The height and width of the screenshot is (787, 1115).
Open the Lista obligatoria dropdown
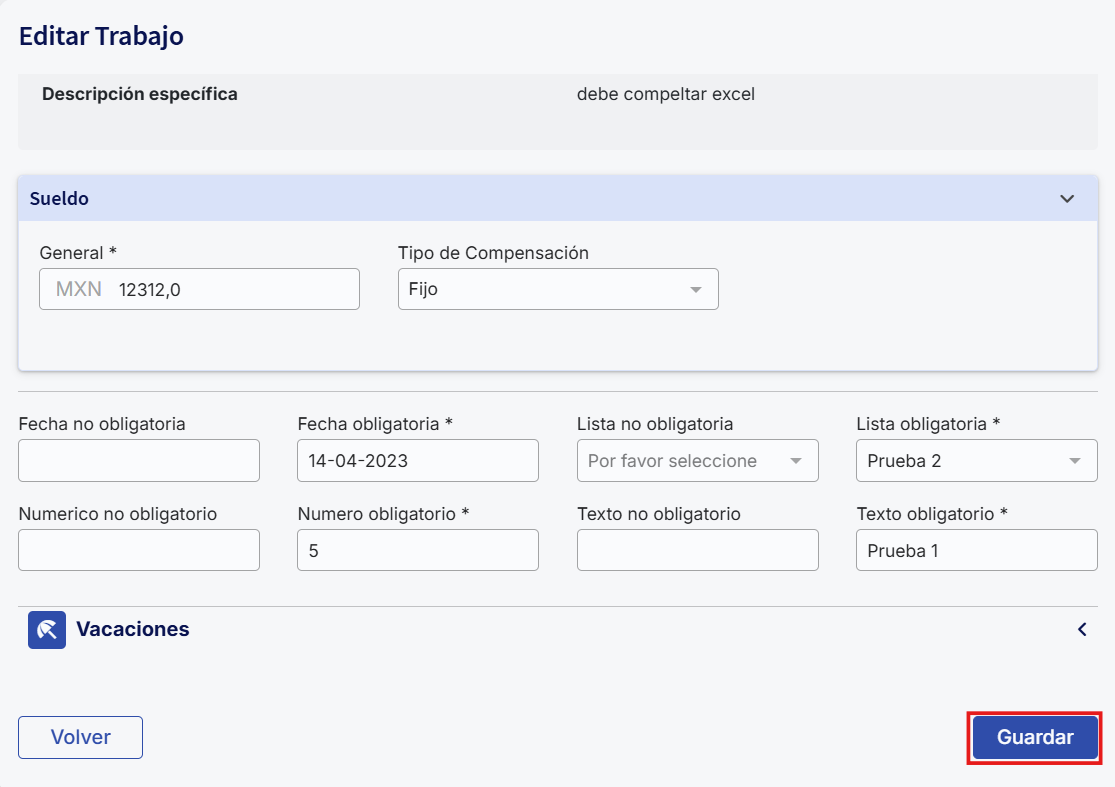pos(976,461)
